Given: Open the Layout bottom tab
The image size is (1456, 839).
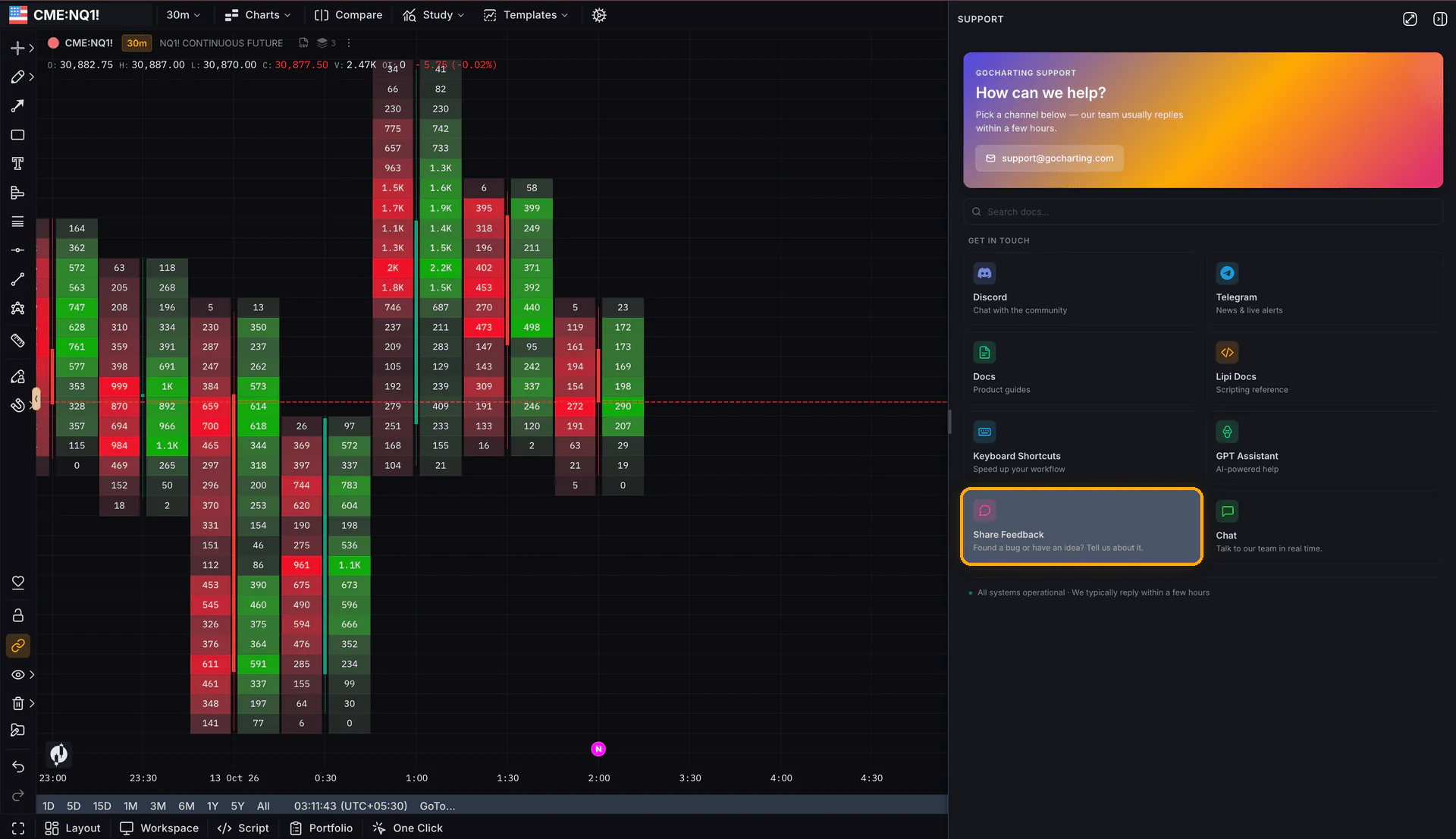Looking at the screenshot, I should tap(72, 828).
